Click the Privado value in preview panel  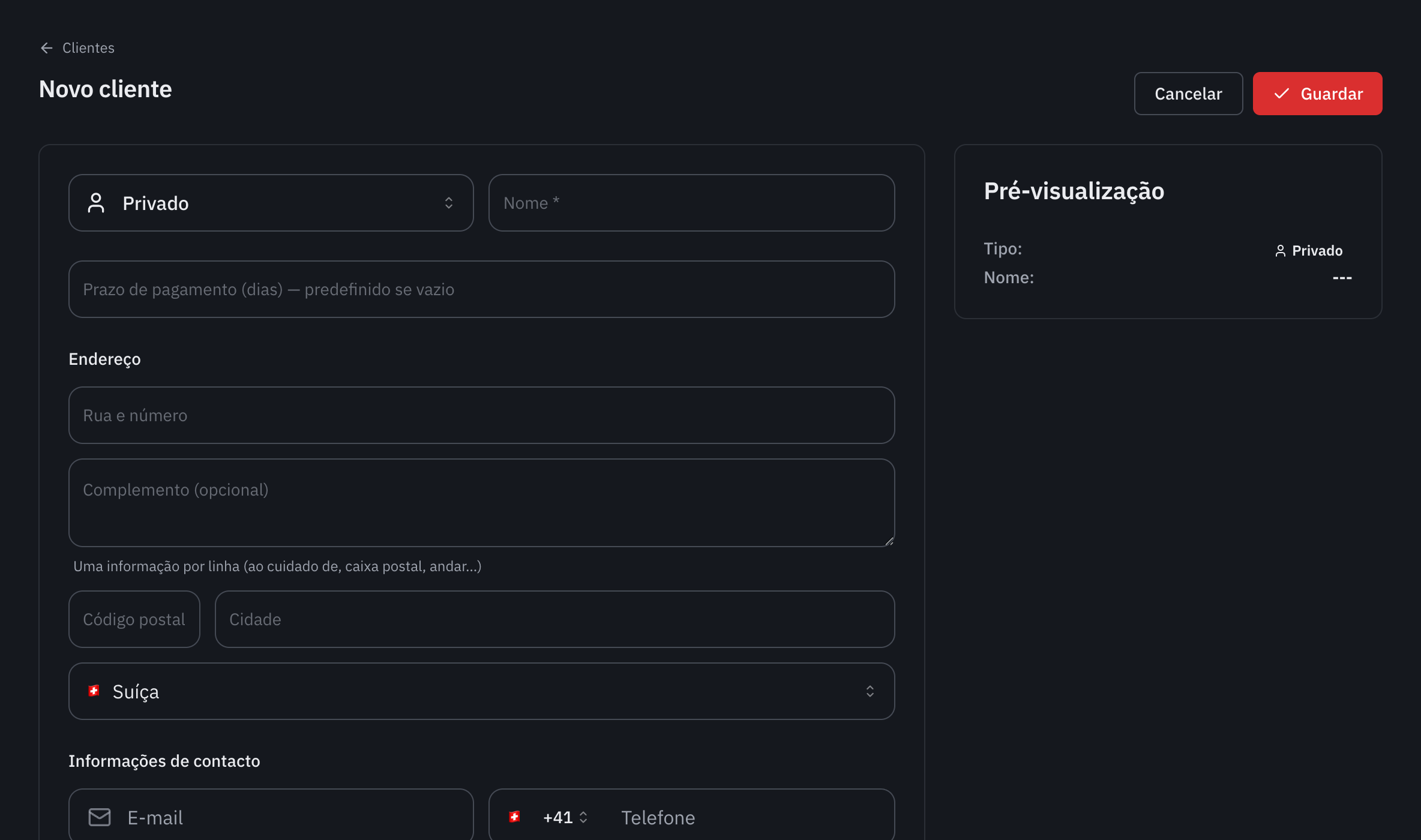click(x=1317, y=251)
